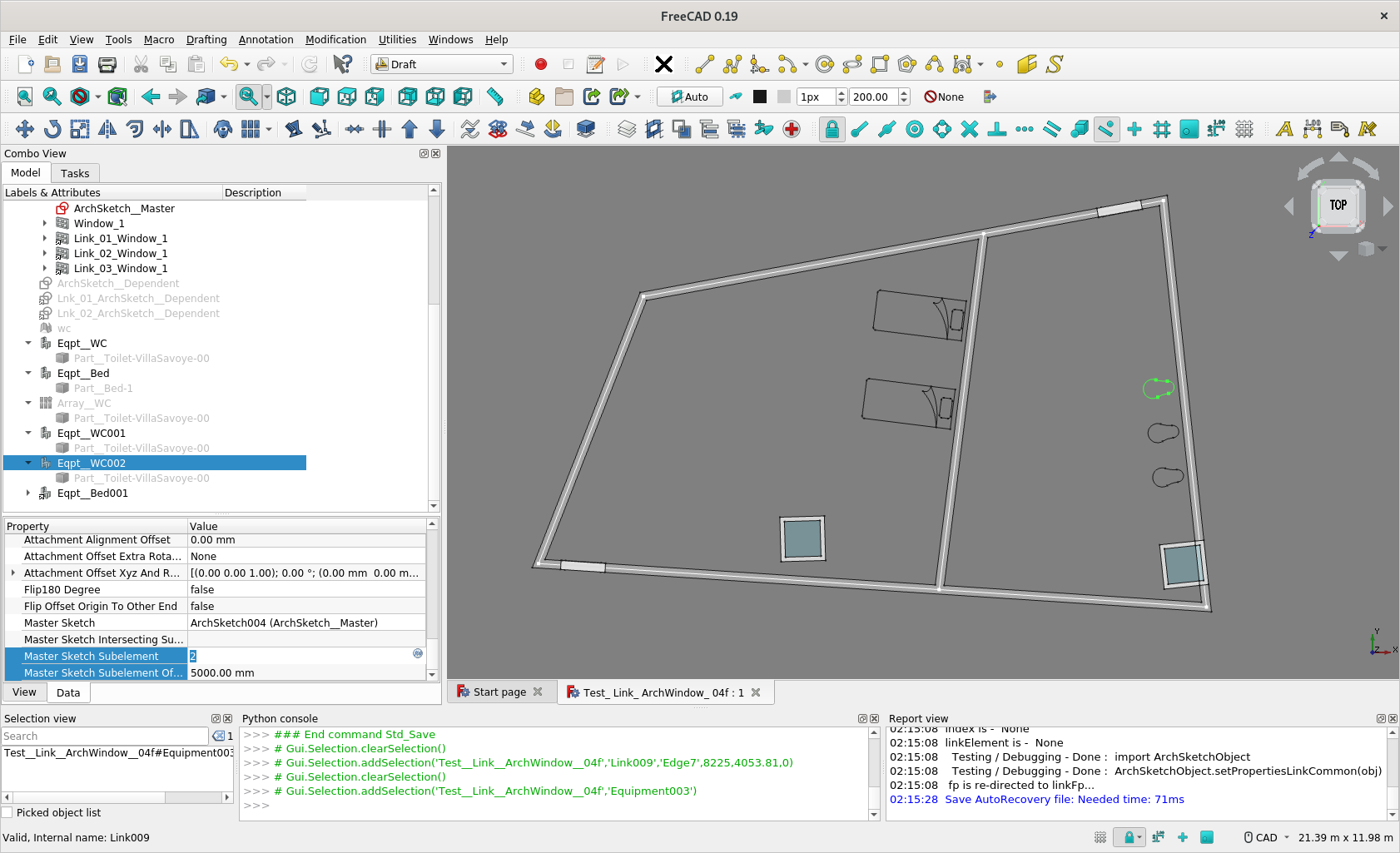The width and height of the screenshot is (1400, 853).
Task: Switch to the Start page tab
Action: click(x=498, y=692)
